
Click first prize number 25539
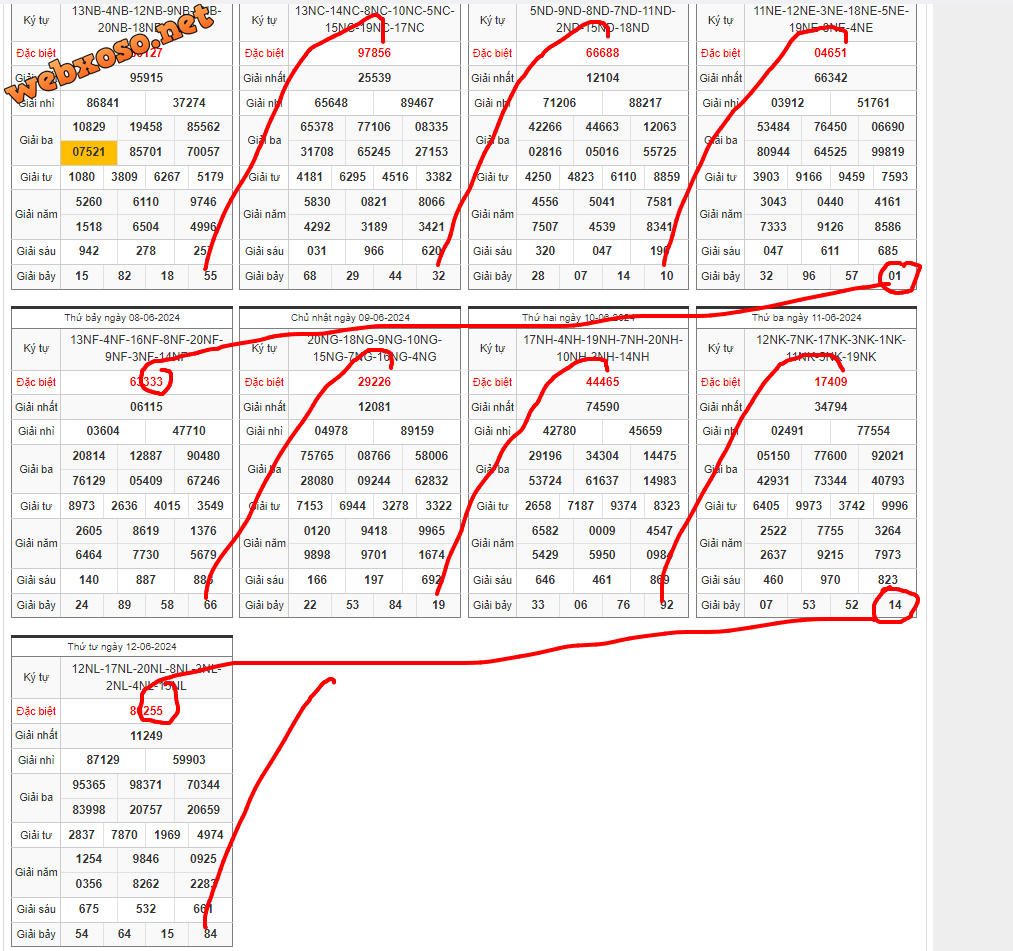coord(374,78)
